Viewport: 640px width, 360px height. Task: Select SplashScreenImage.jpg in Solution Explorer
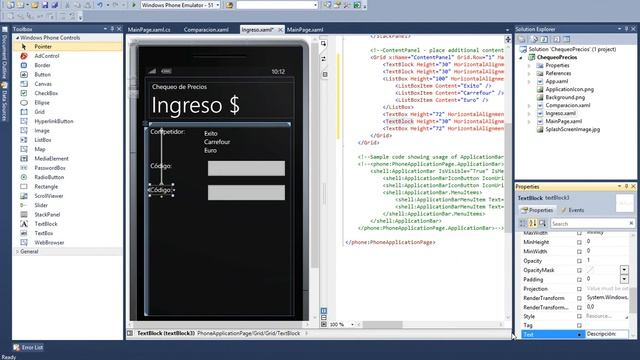tap(573, 129)
